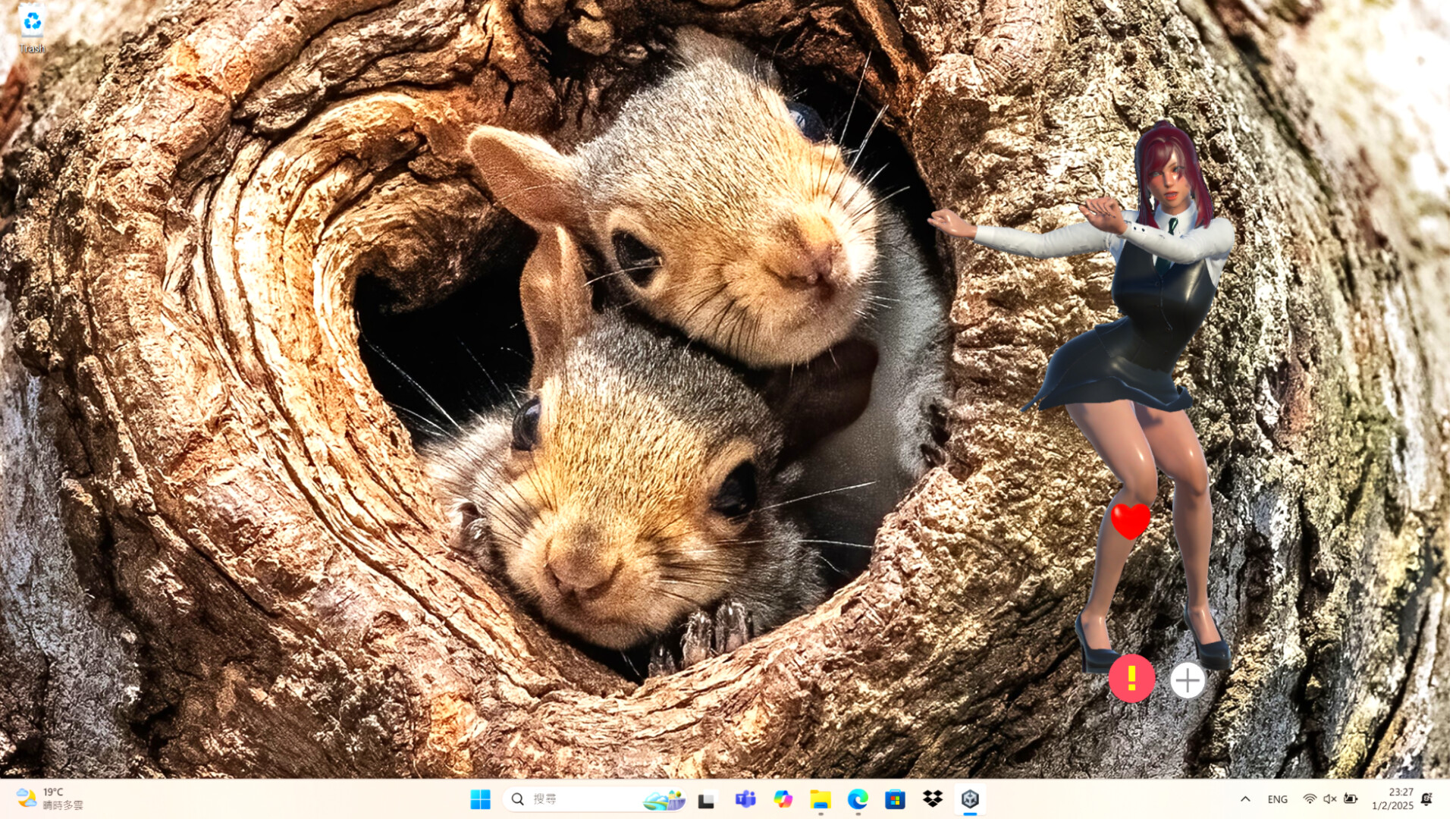Click the red heart on the character

[1130, 520]
